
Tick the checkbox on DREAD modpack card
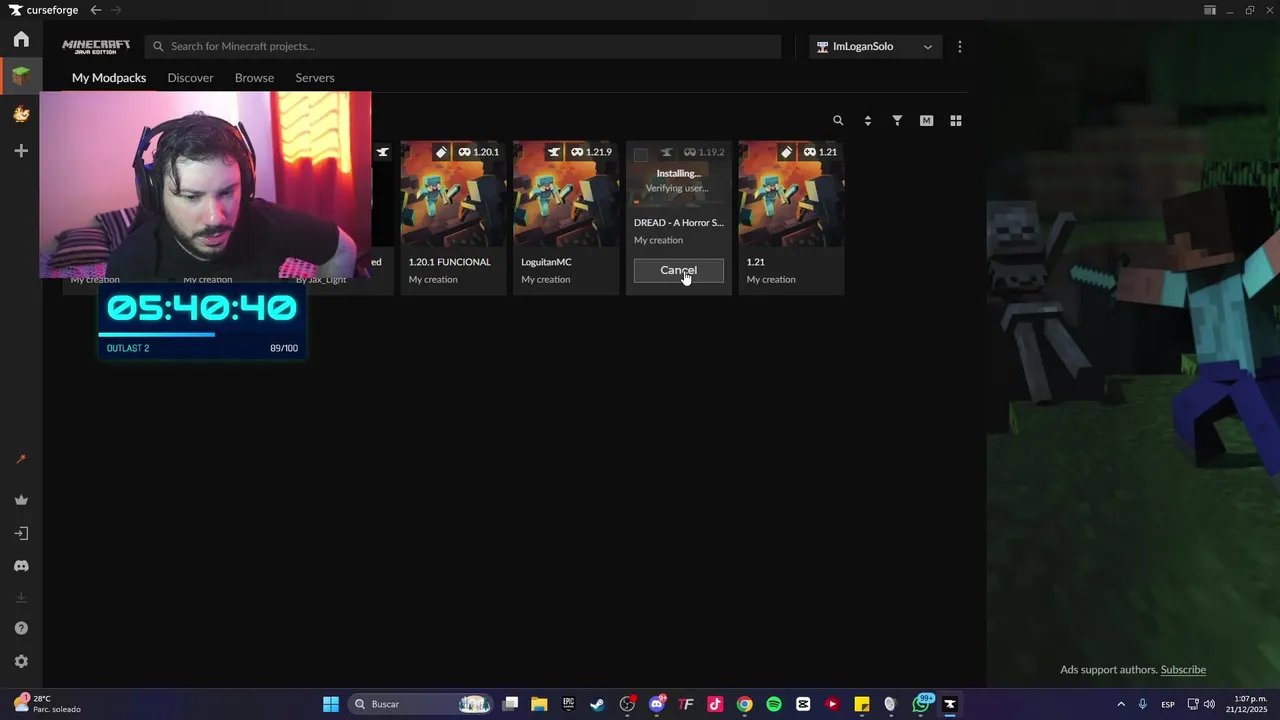(x=641, y=155)
